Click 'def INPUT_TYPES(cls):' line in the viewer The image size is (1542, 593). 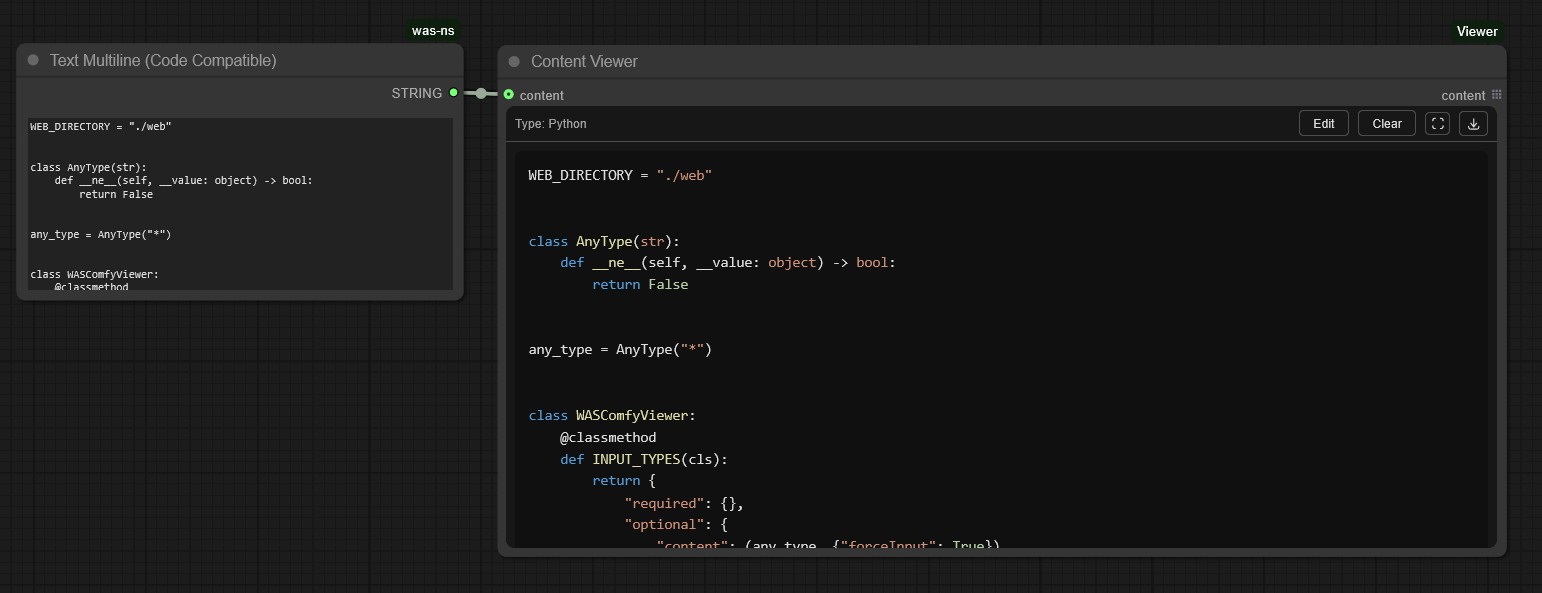[644, 459]
